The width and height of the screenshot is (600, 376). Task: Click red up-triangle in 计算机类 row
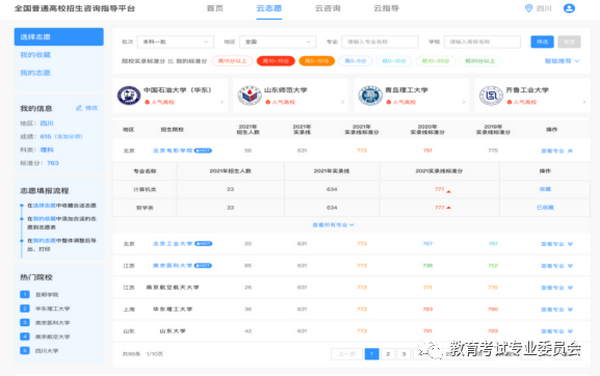point(448,191)
